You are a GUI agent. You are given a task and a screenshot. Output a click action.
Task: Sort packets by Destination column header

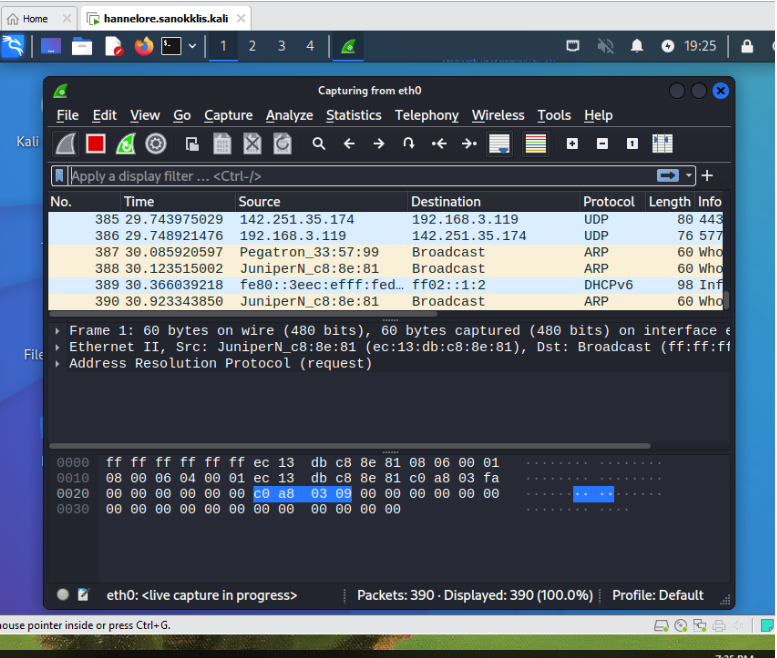[494, 202]
